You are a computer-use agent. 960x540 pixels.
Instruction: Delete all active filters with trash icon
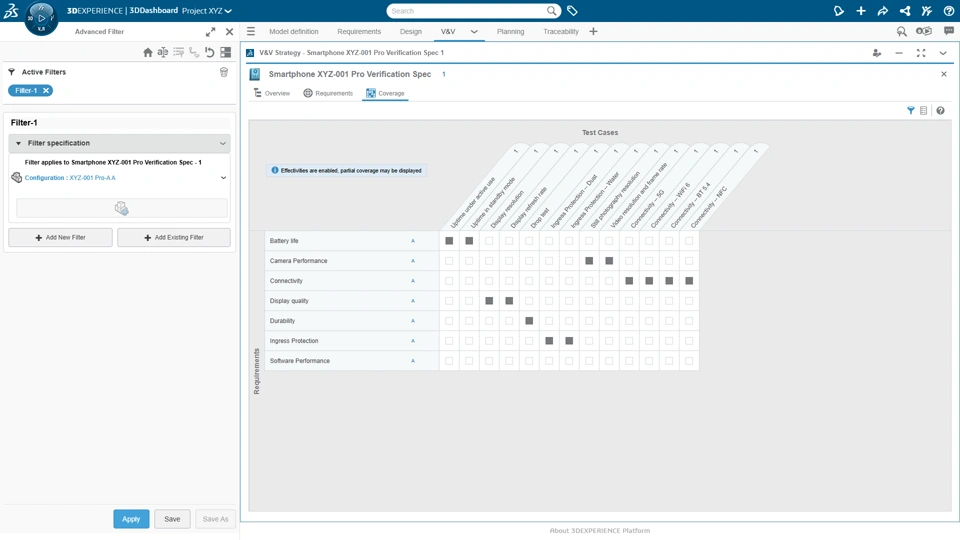click(223, 72)
